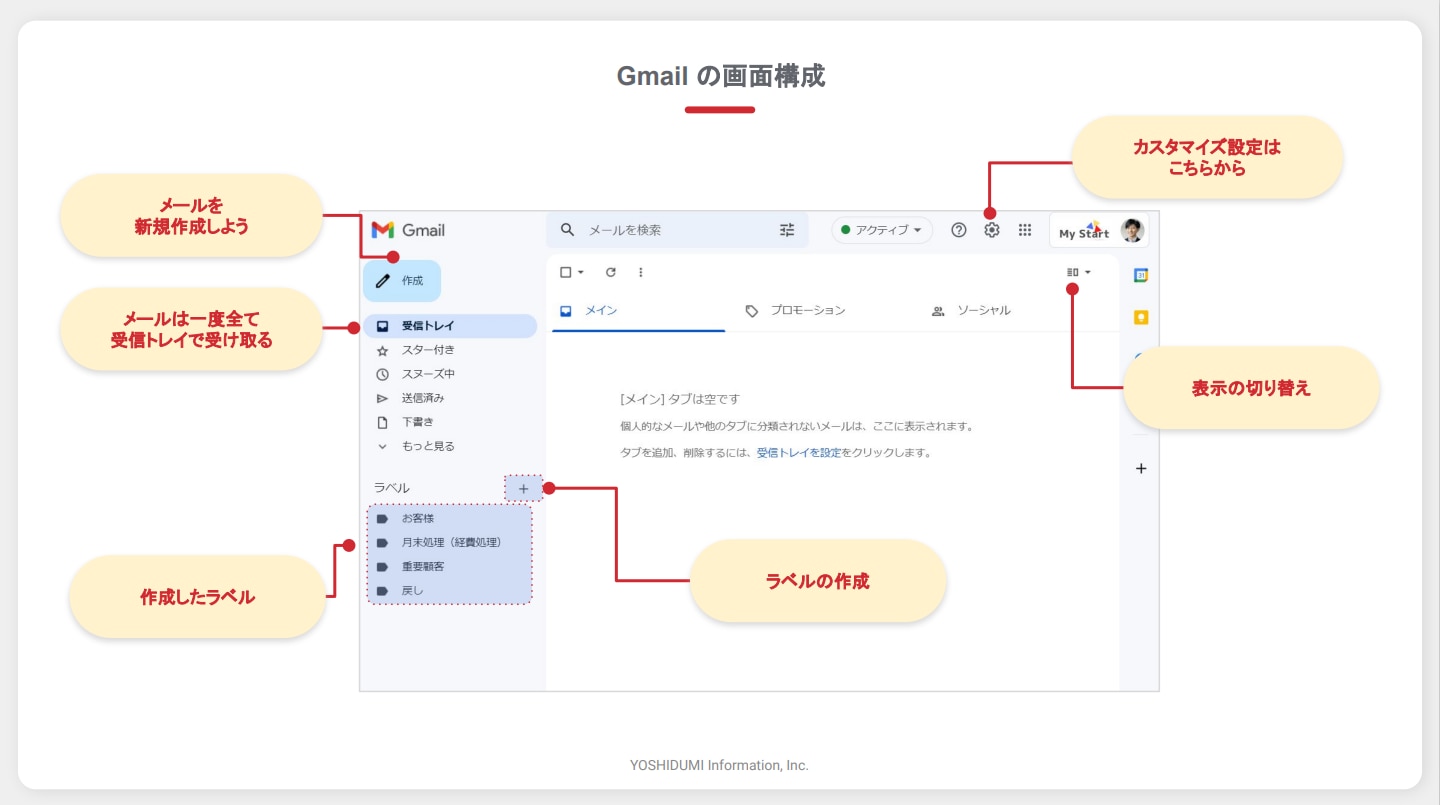Screen dimensions: 1440x805
Task: Click the 作成 compose button
Action: click(401, 281)
